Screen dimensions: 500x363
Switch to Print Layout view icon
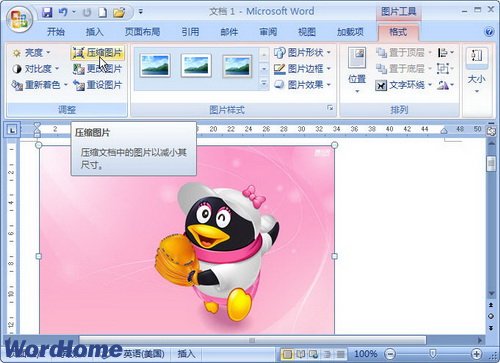click(287, 354)
